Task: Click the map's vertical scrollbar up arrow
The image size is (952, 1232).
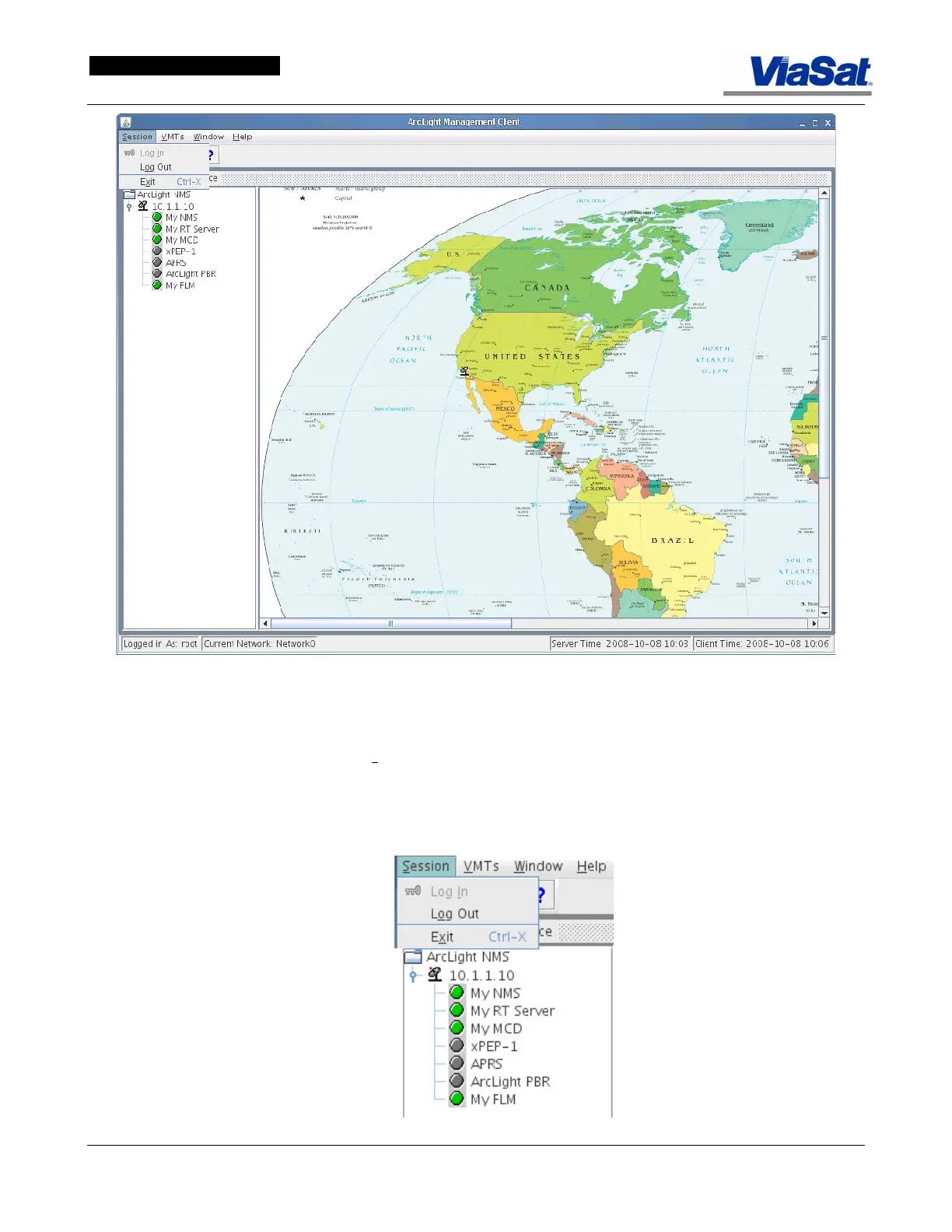Action: point(824,193)
